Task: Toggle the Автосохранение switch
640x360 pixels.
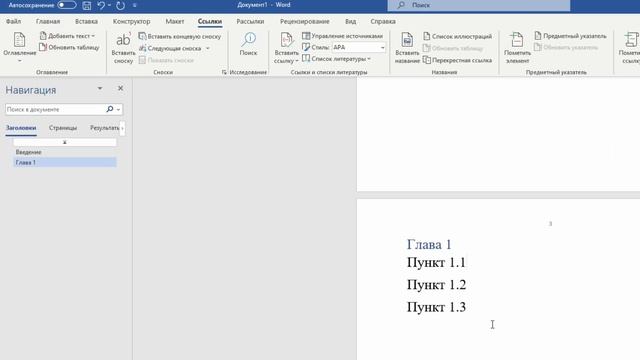Action: [x=67, y=5]
